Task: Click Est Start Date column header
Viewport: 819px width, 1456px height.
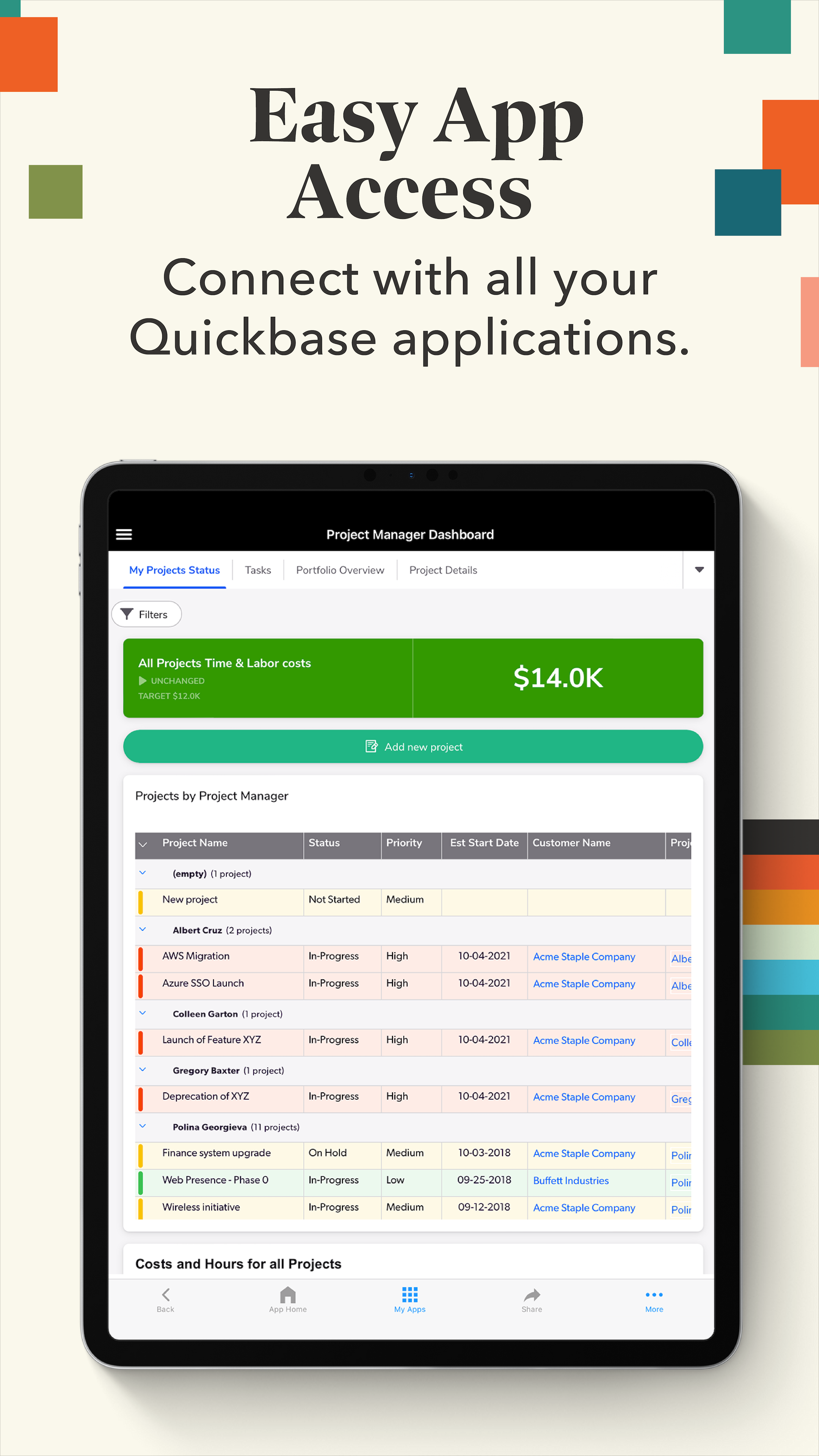Action: [485, 843]
